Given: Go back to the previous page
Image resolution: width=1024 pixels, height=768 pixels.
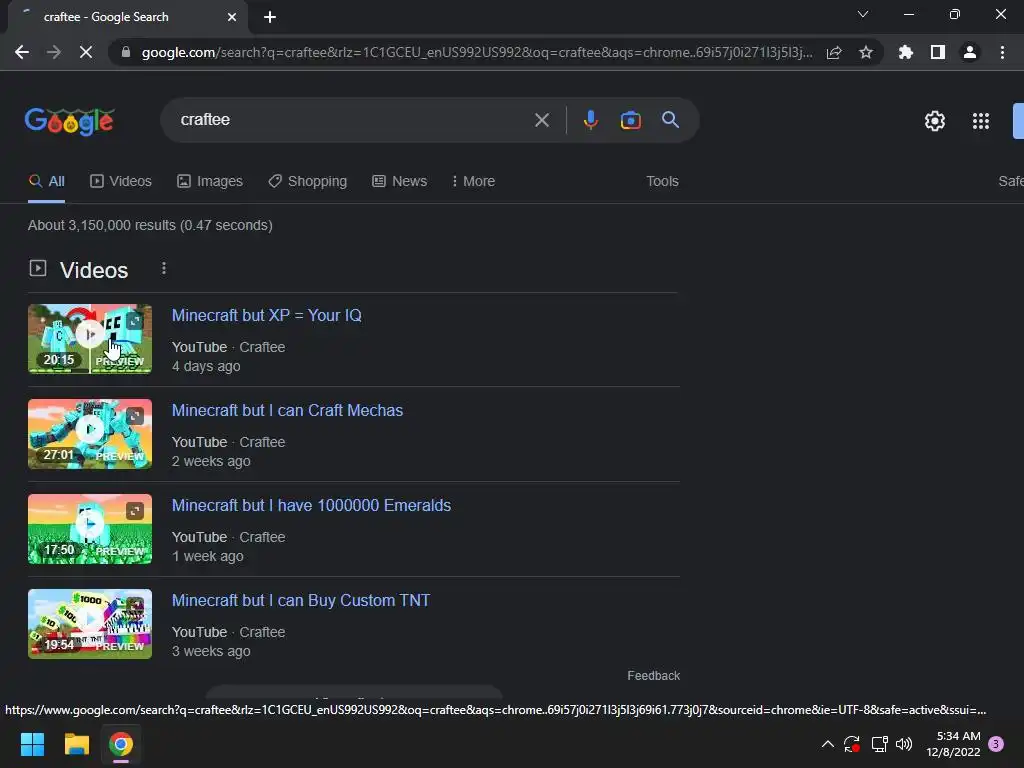Looking at the screenshot, I should [x=22, y=52].
